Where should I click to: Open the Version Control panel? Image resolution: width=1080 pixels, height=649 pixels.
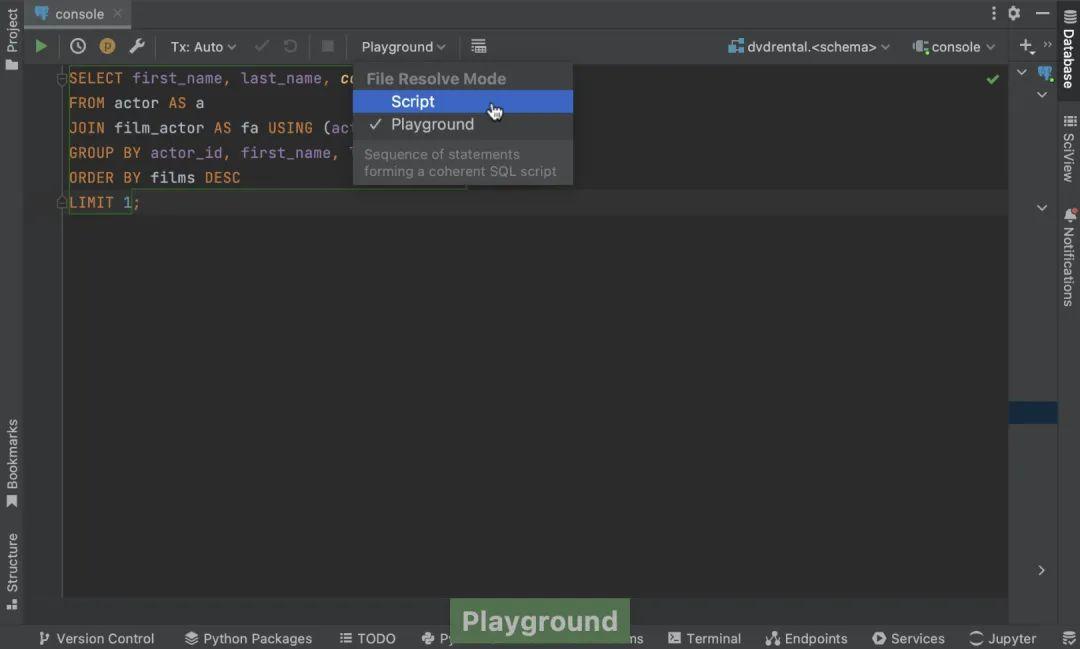point(96,638)
